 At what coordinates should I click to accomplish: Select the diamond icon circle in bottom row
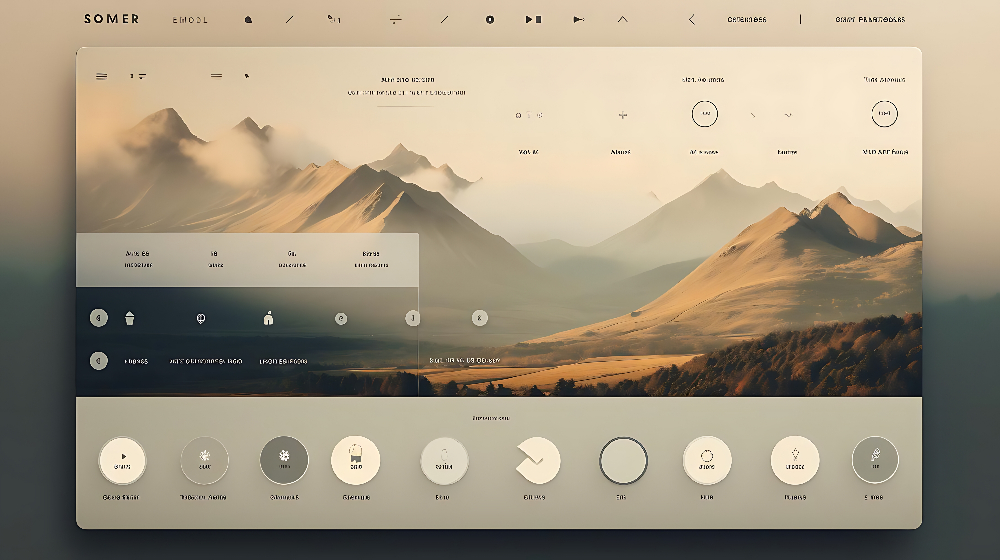tap(795, 460)
